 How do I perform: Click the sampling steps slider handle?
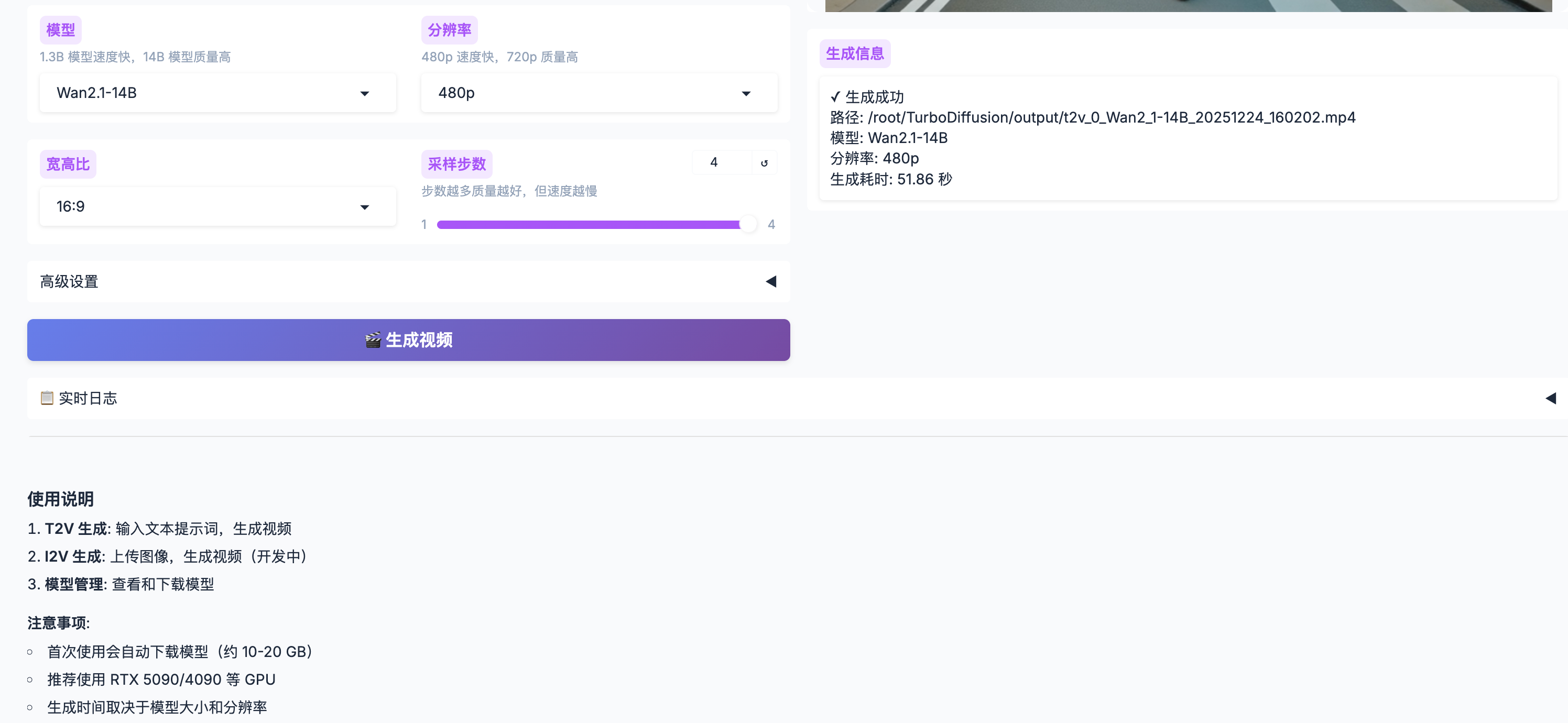click(x=748, y=225)
